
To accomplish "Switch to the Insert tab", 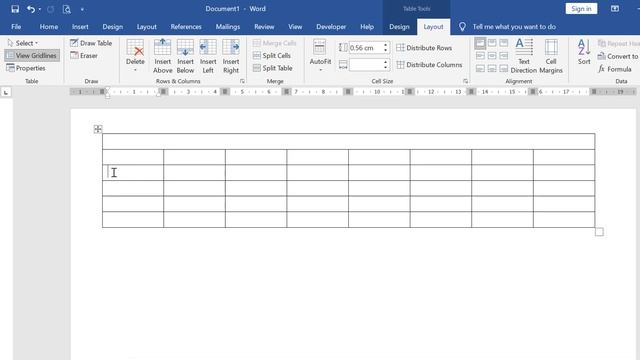I will click(80, 27).
